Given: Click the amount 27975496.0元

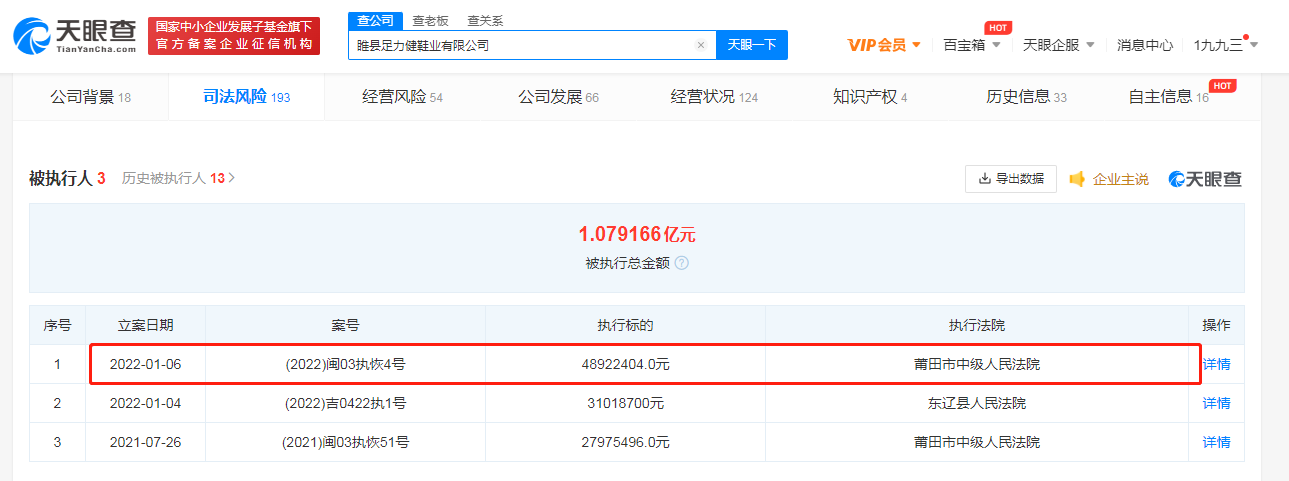Looking at the screenshot, I should (625, 443).
